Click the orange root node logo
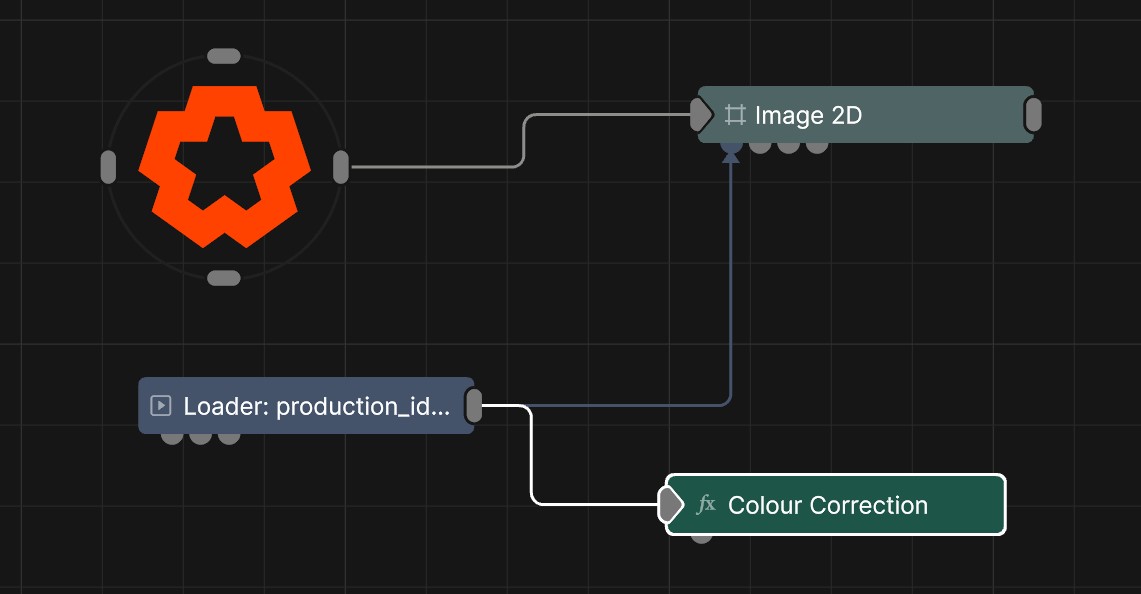 224,166
